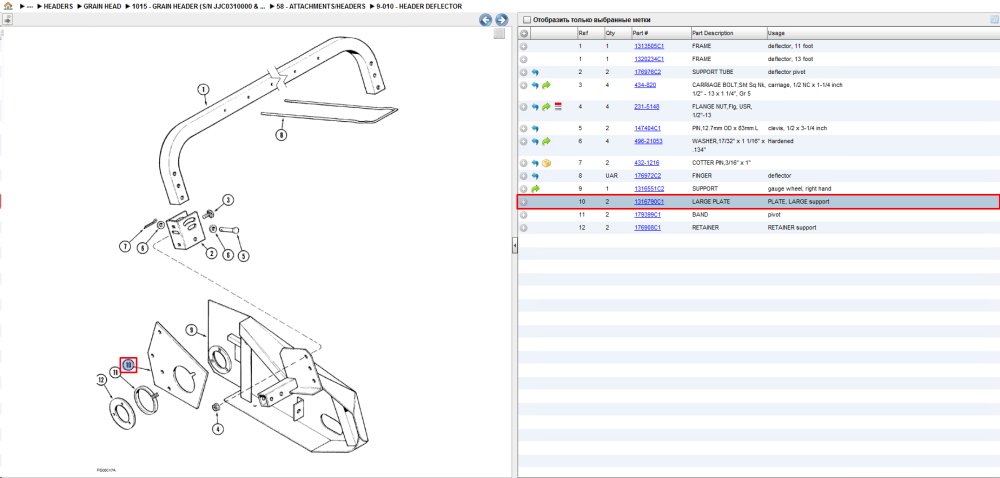This screenshot has height=478, width=1000.
Task: Select callout 4 below the flange nut
Action: (218, 429)
